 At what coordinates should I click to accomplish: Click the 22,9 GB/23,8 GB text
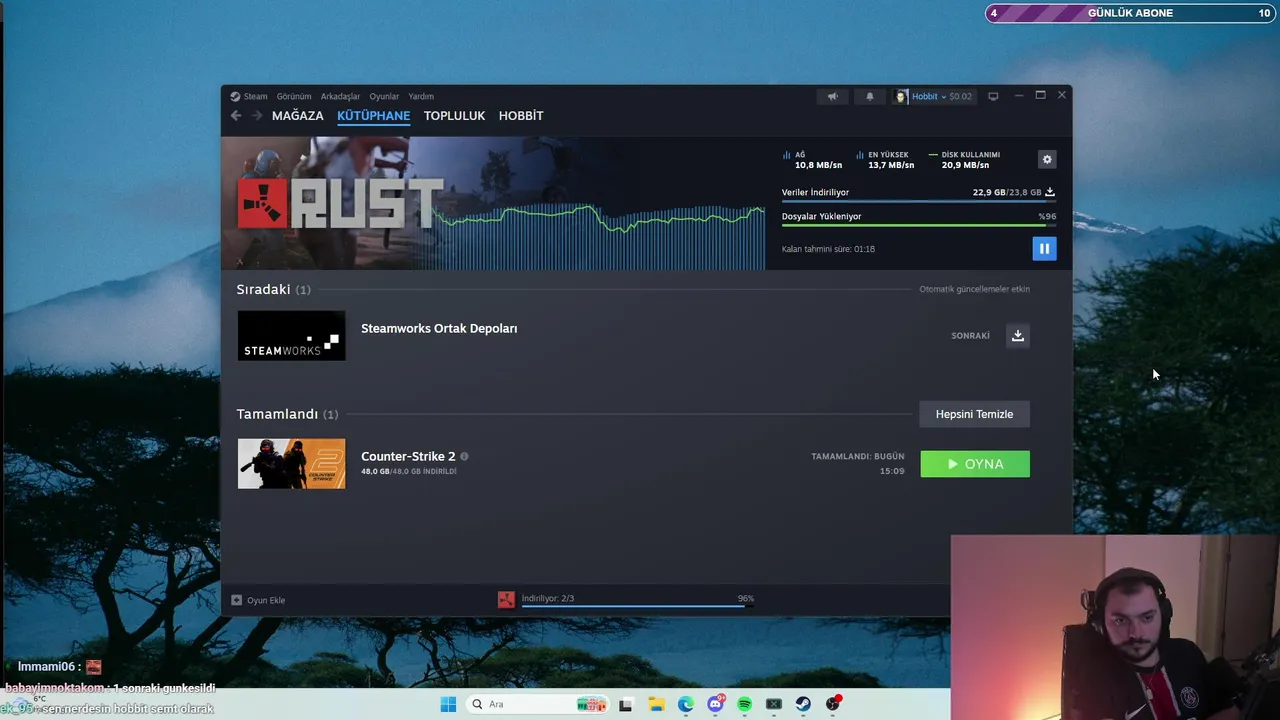(1007, 192)
